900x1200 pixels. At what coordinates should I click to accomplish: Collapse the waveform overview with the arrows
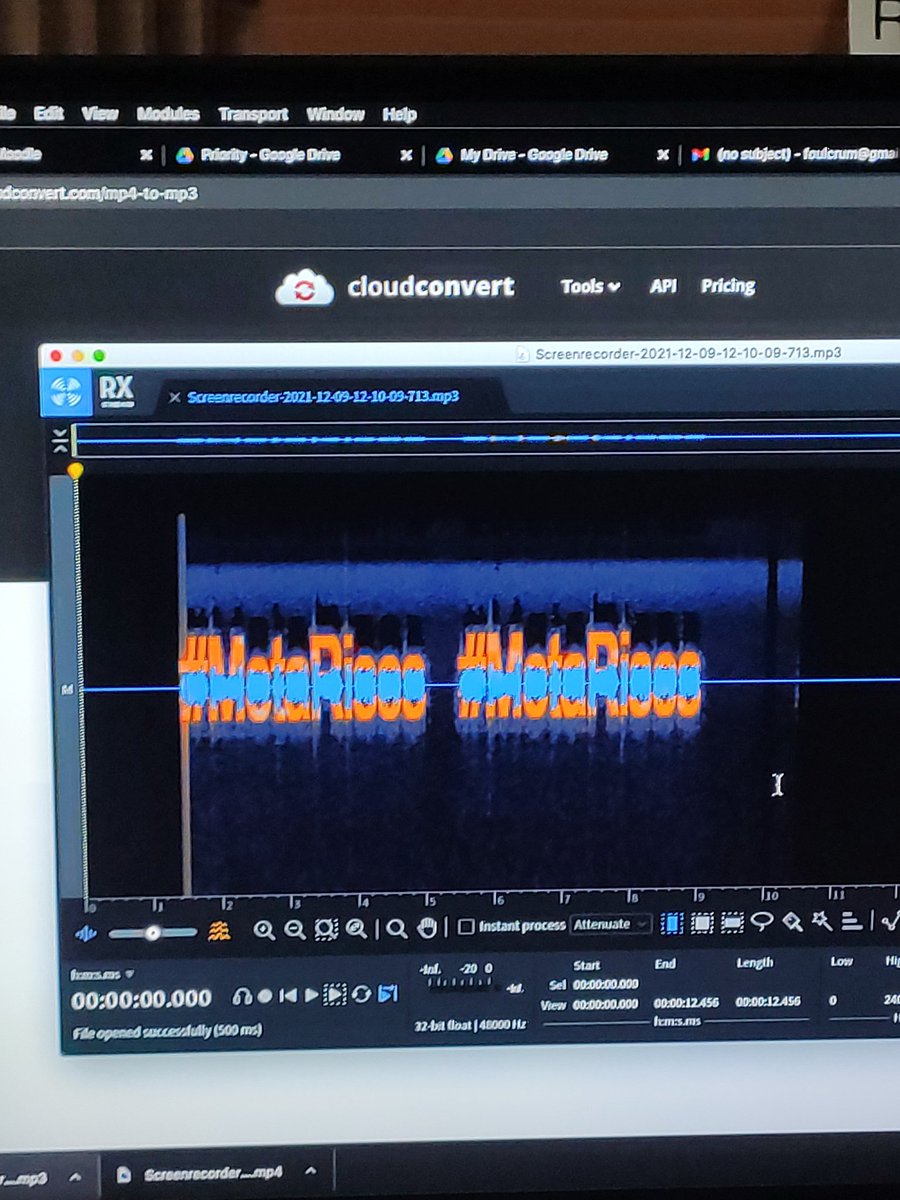tap(60, 440)
